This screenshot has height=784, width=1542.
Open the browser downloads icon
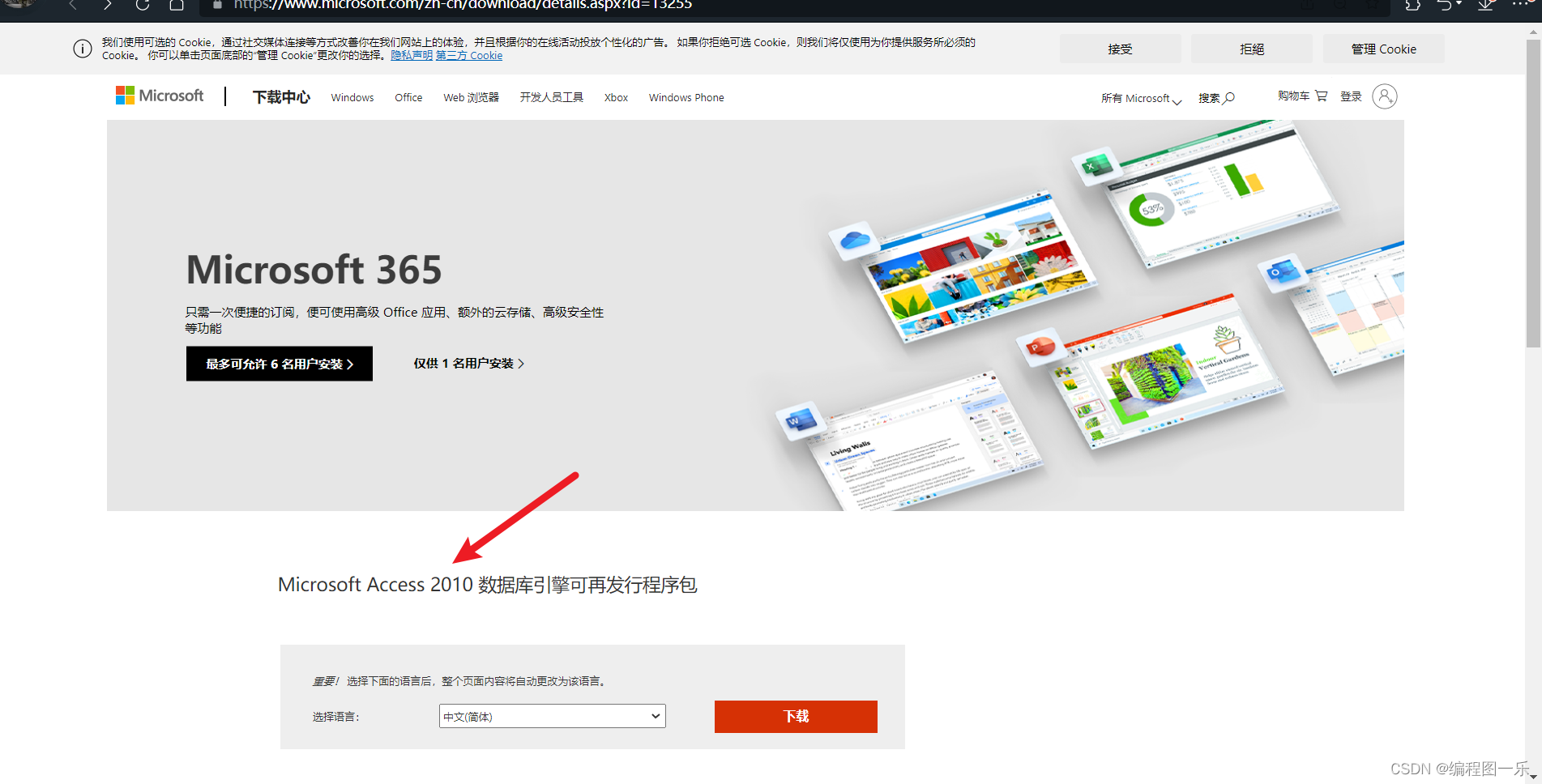[1485, 5]
